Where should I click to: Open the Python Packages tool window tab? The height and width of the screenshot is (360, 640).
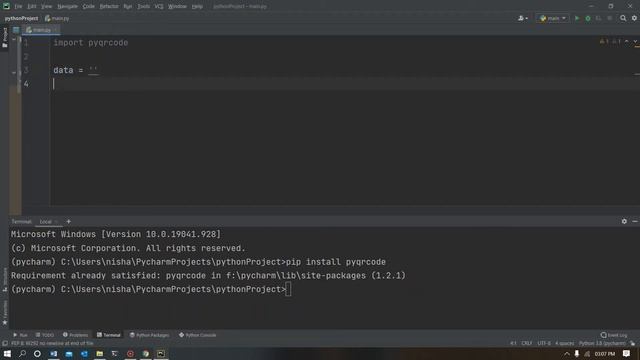(x=149, y=335)
